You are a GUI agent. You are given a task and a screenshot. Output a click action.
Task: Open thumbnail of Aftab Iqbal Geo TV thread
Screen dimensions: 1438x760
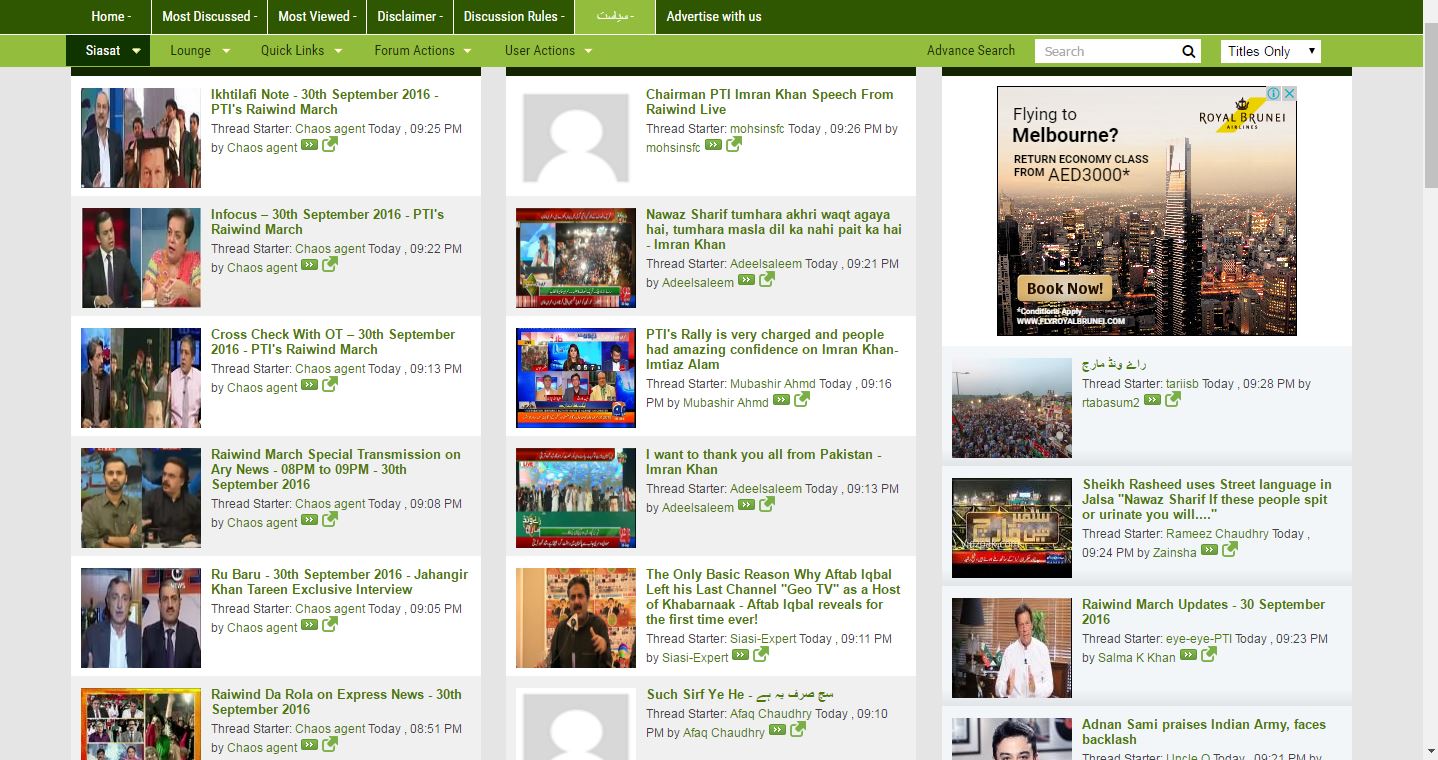pos(576,618)
